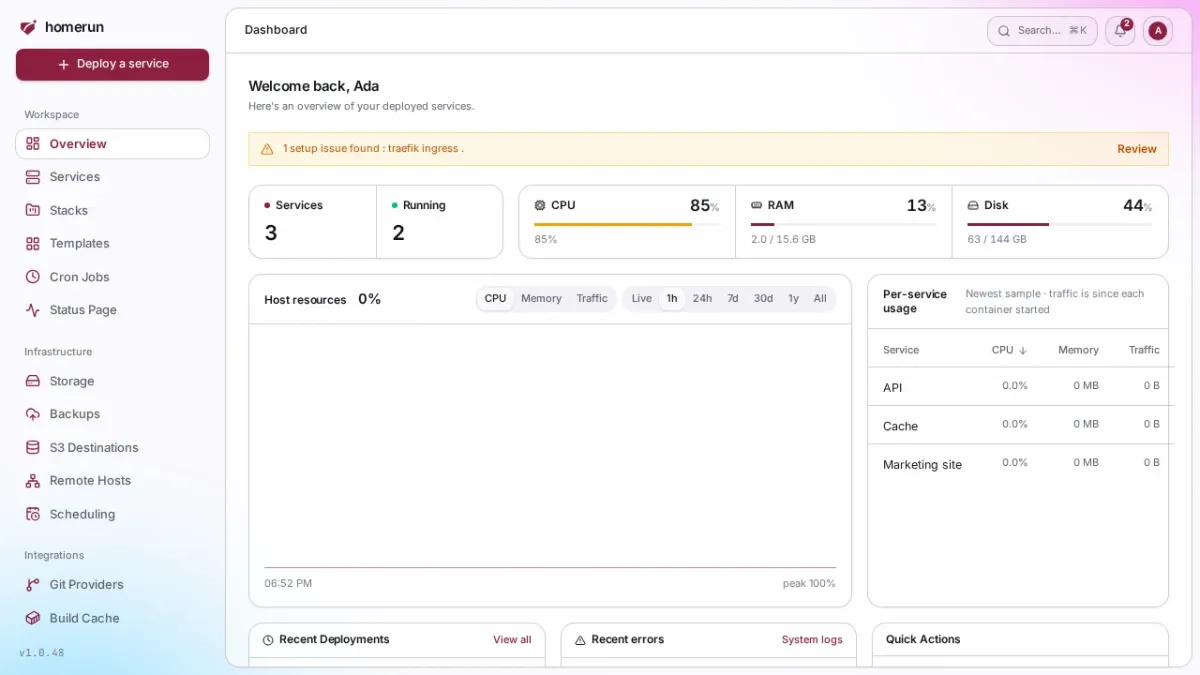This screenshot has width=1200, height=675.
Task: Click the Recent Deployments clock icon
Action: tap(268, 640)
